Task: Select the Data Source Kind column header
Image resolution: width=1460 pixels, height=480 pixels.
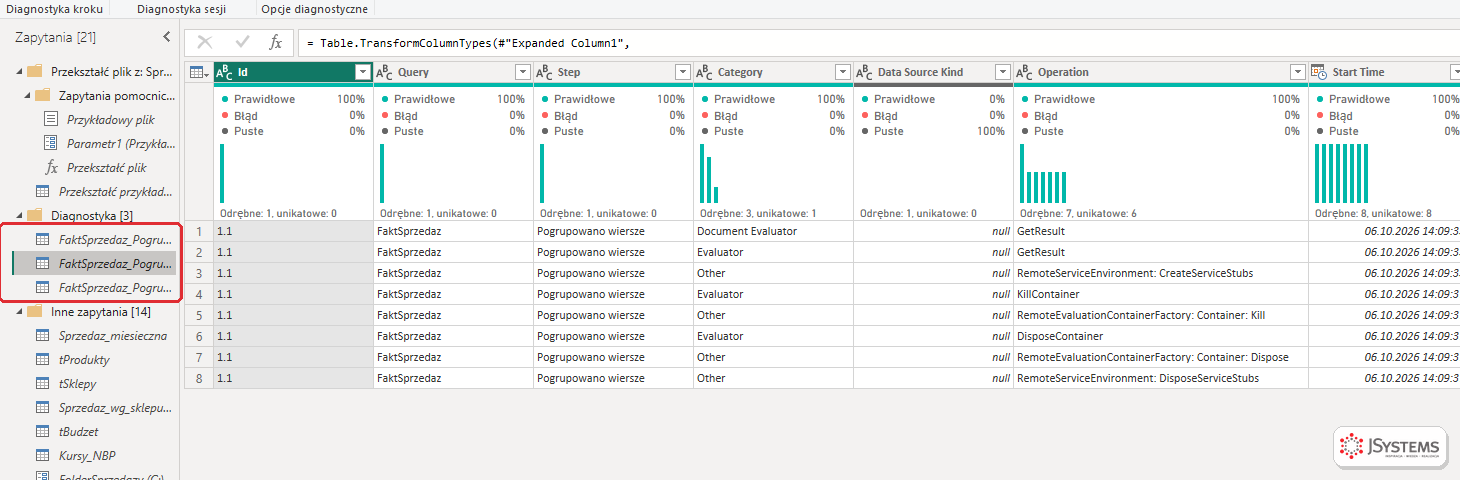Action: tap(933, 72)
